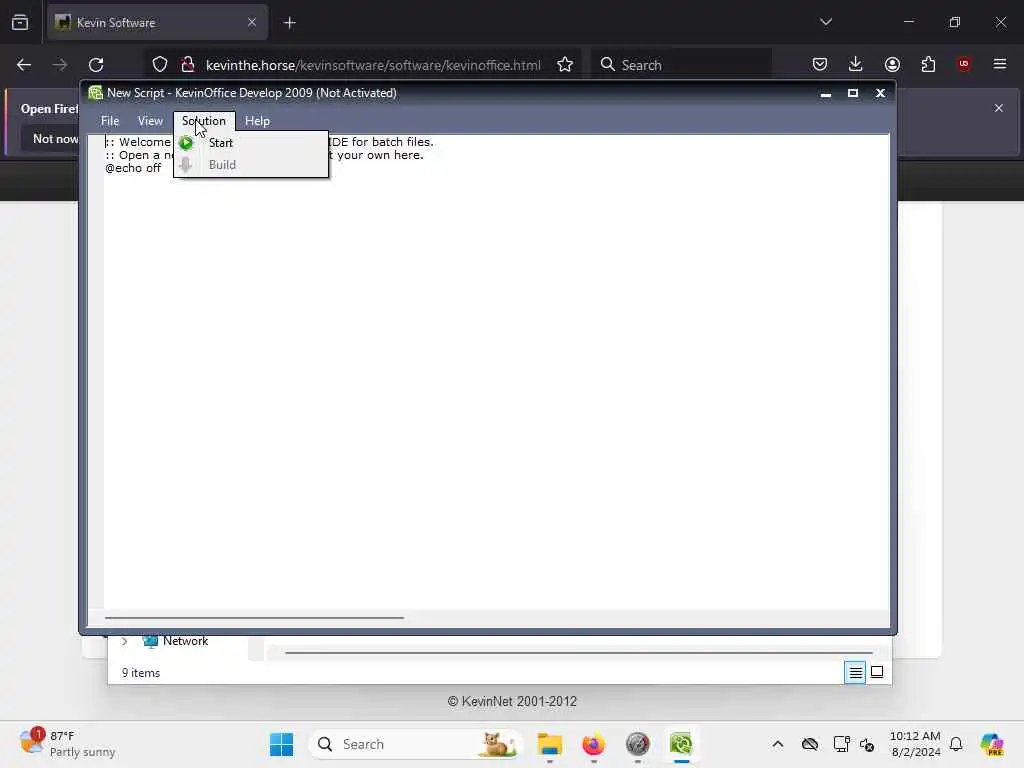This screenshot has width=1024, height=768.
Task: Click the taskbar Search box
Action: click(415, 744)
